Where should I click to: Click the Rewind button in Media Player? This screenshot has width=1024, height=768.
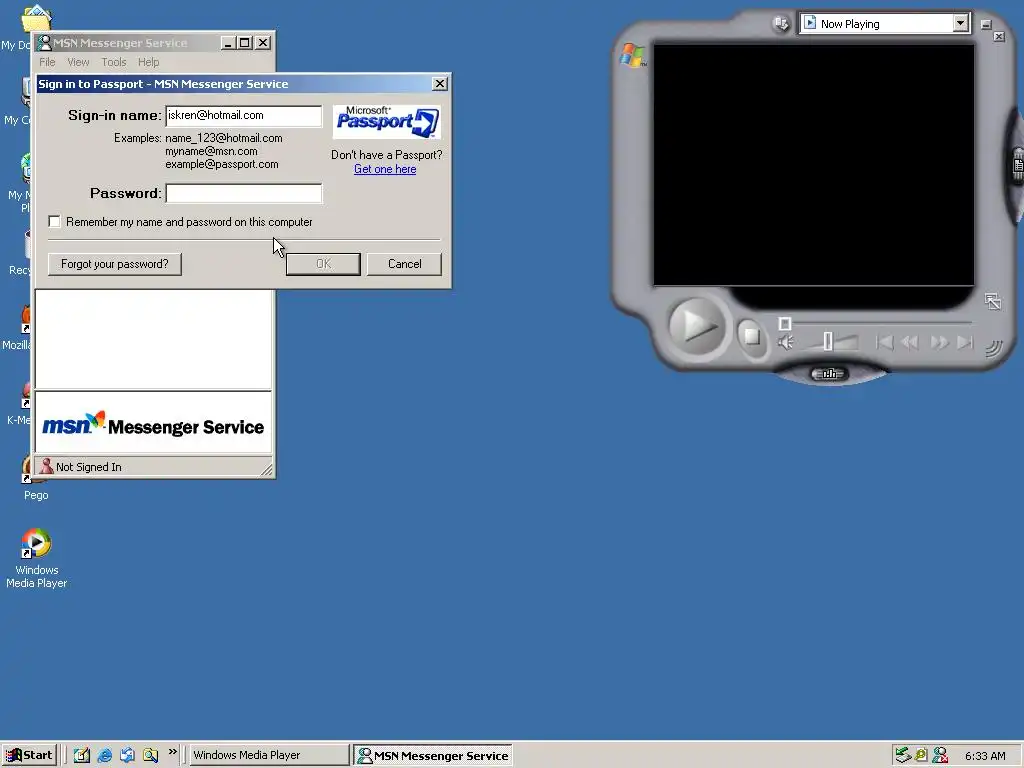coord(910,342)
